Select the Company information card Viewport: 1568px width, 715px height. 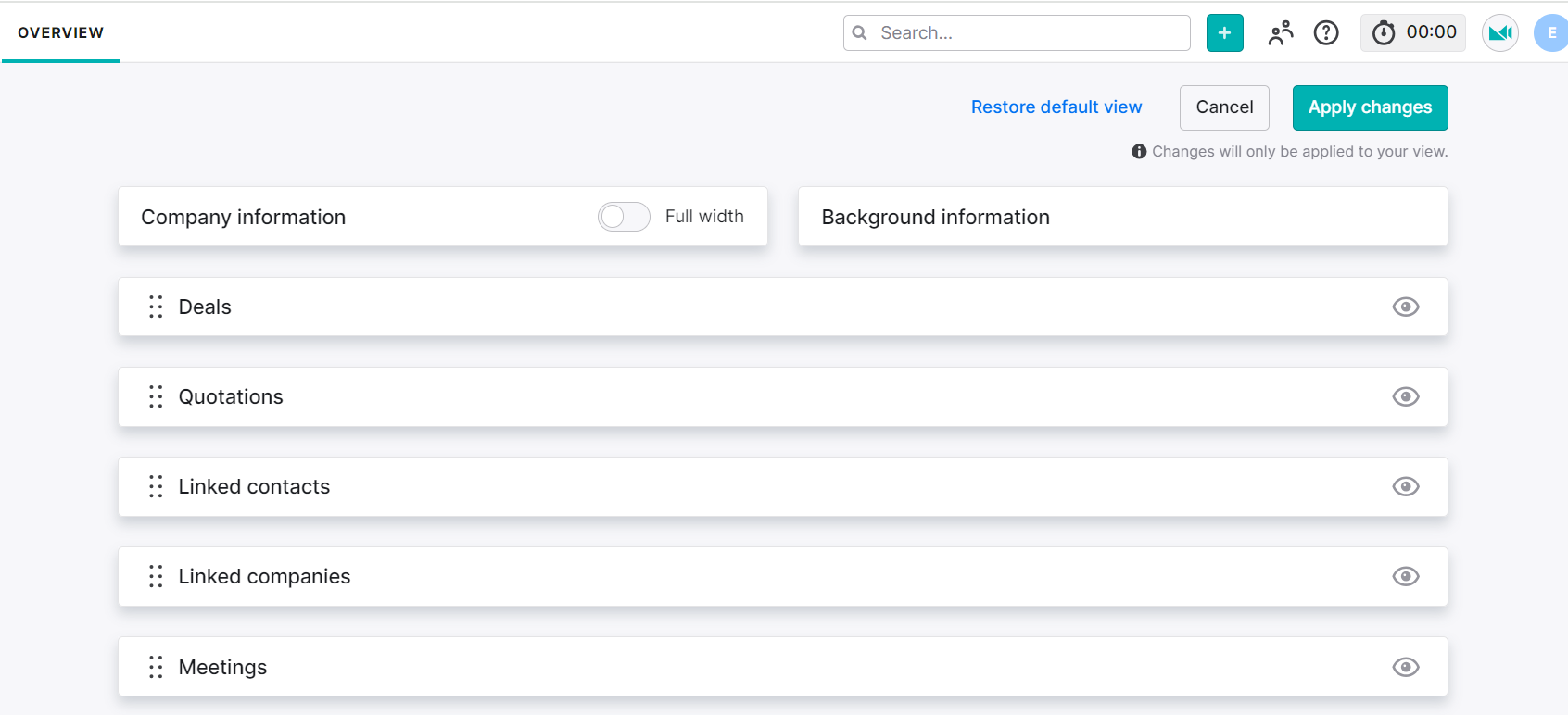443,217
